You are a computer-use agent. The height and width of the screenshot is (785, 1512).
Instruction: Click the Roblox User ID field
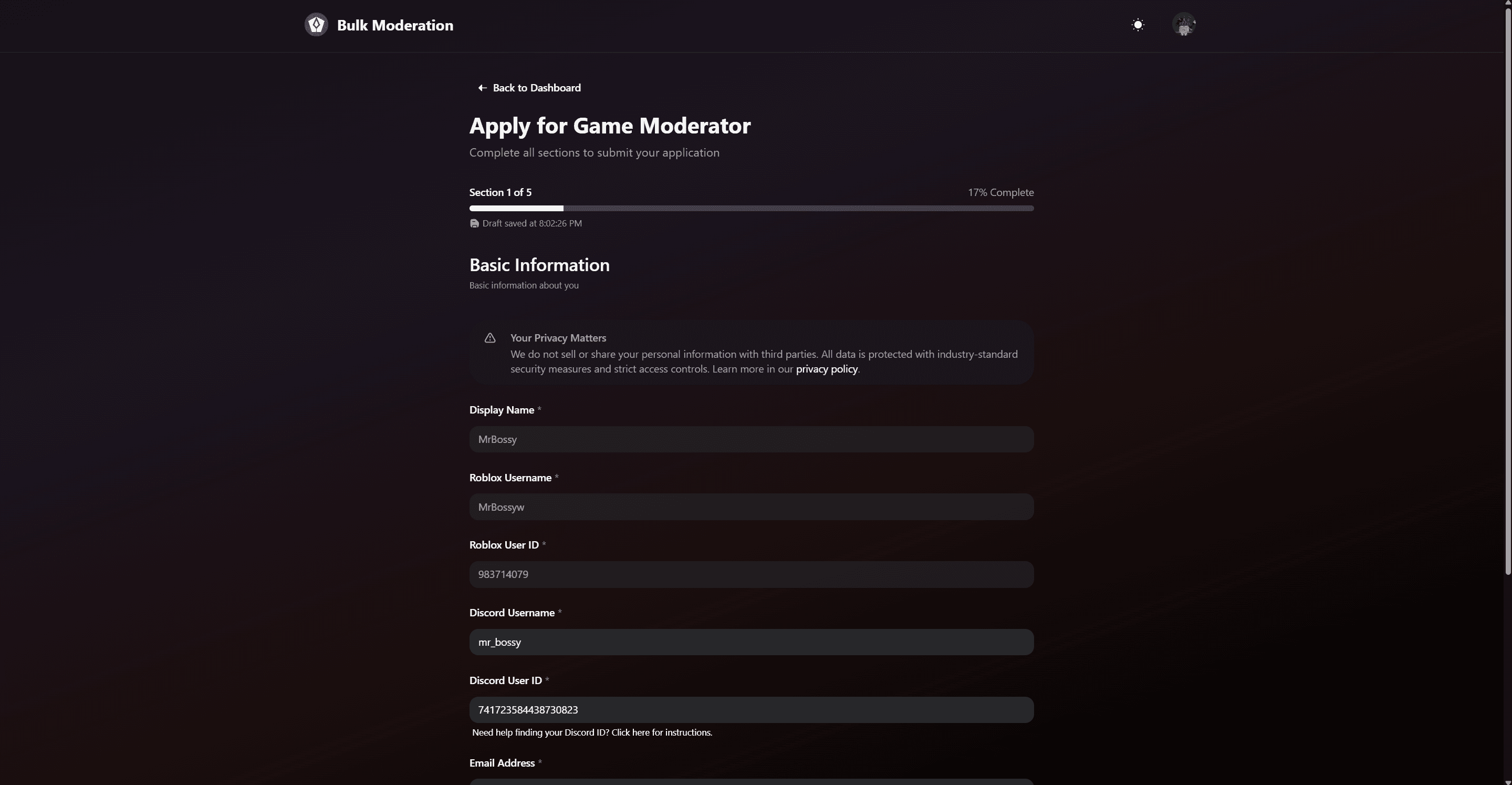point(752,574)
